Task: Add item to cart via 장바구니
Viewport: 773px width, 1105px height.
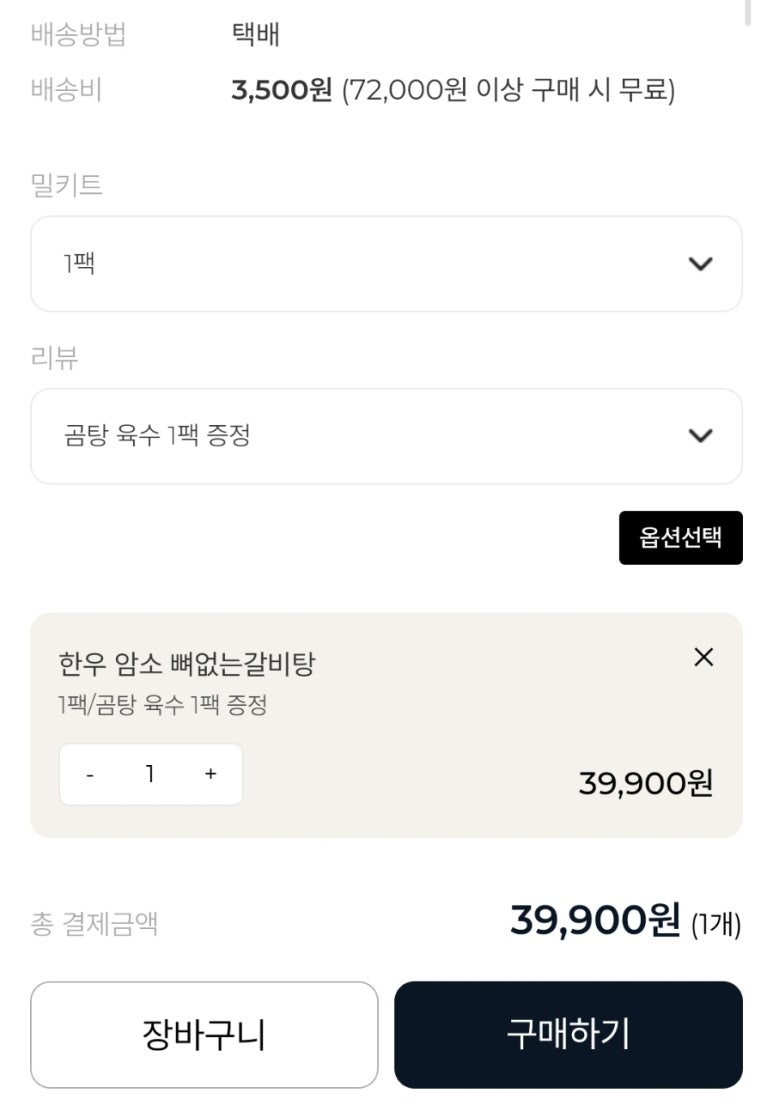Action: pyautogui.click(x=204, y=1035)
